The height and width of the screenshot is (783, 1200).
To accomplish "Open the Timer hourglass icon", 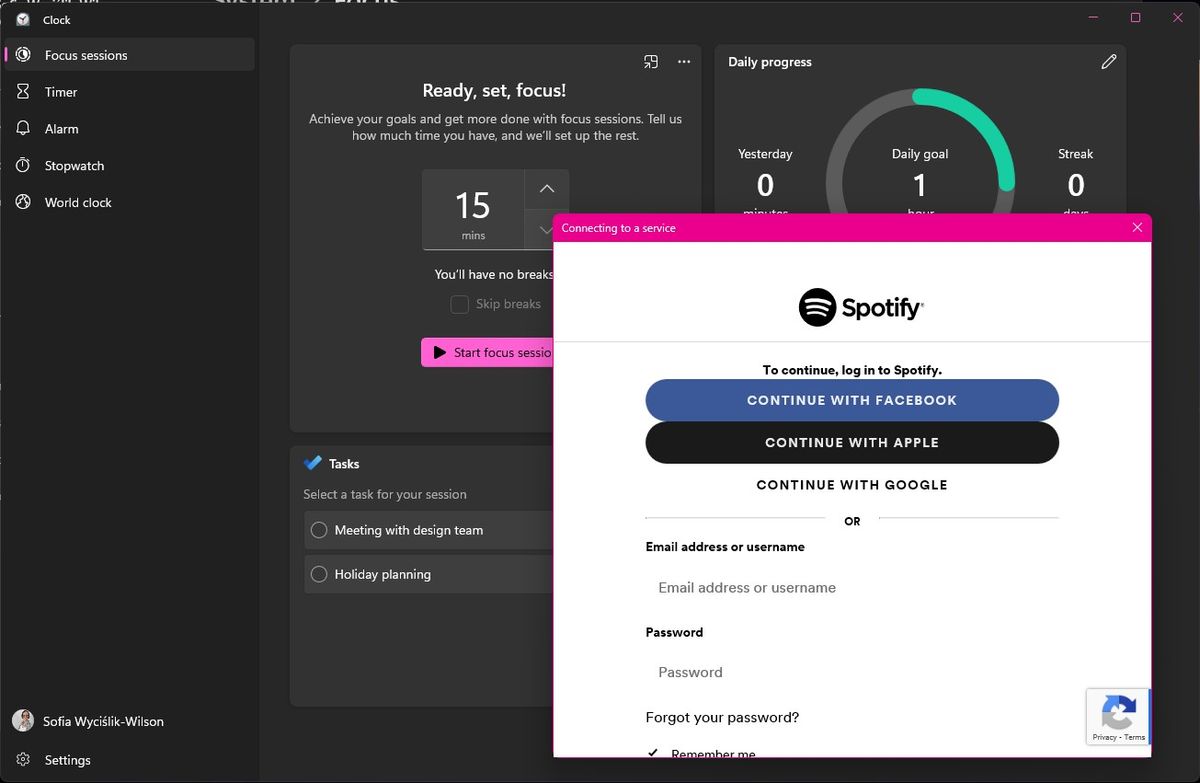I will point(23,92).
